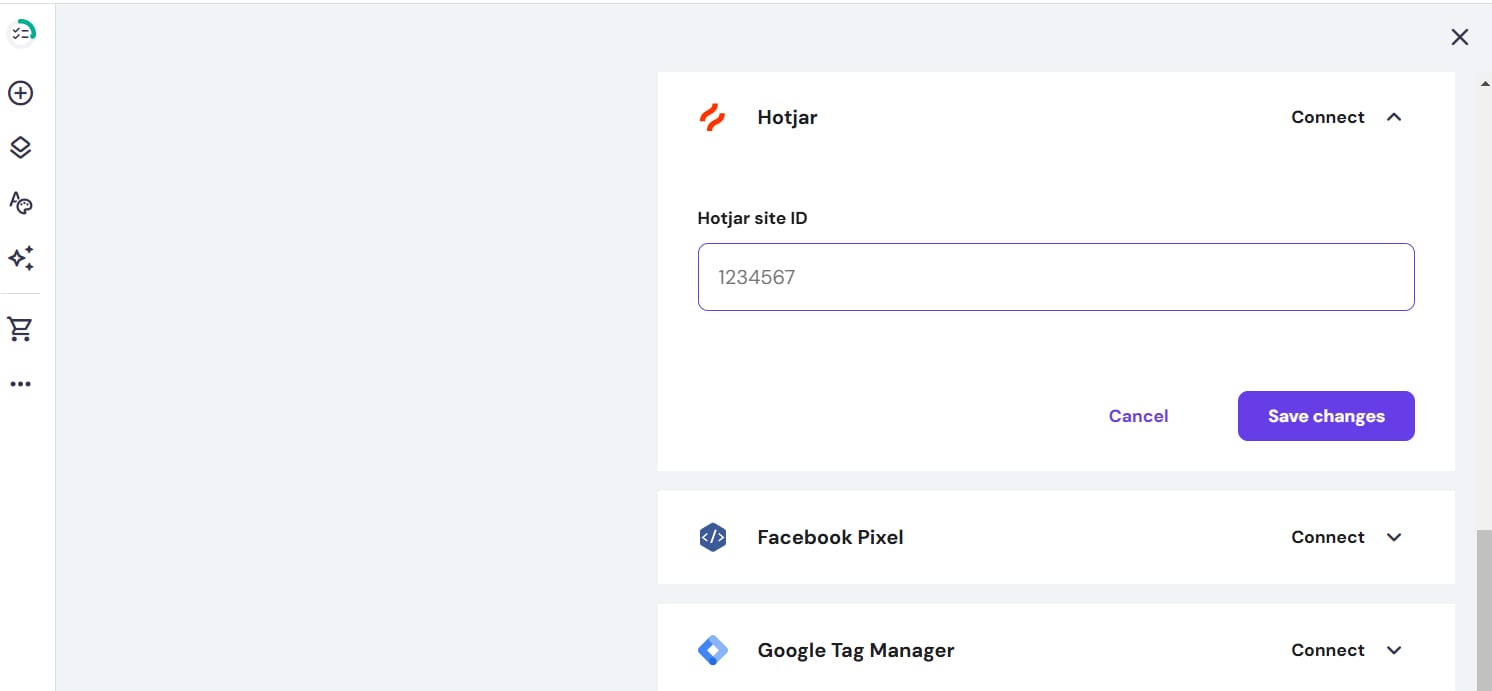Open the more options ellipsis icon
Image resolution: width=1492 pixels, height=691 pixels.
(x=21, y=384)
